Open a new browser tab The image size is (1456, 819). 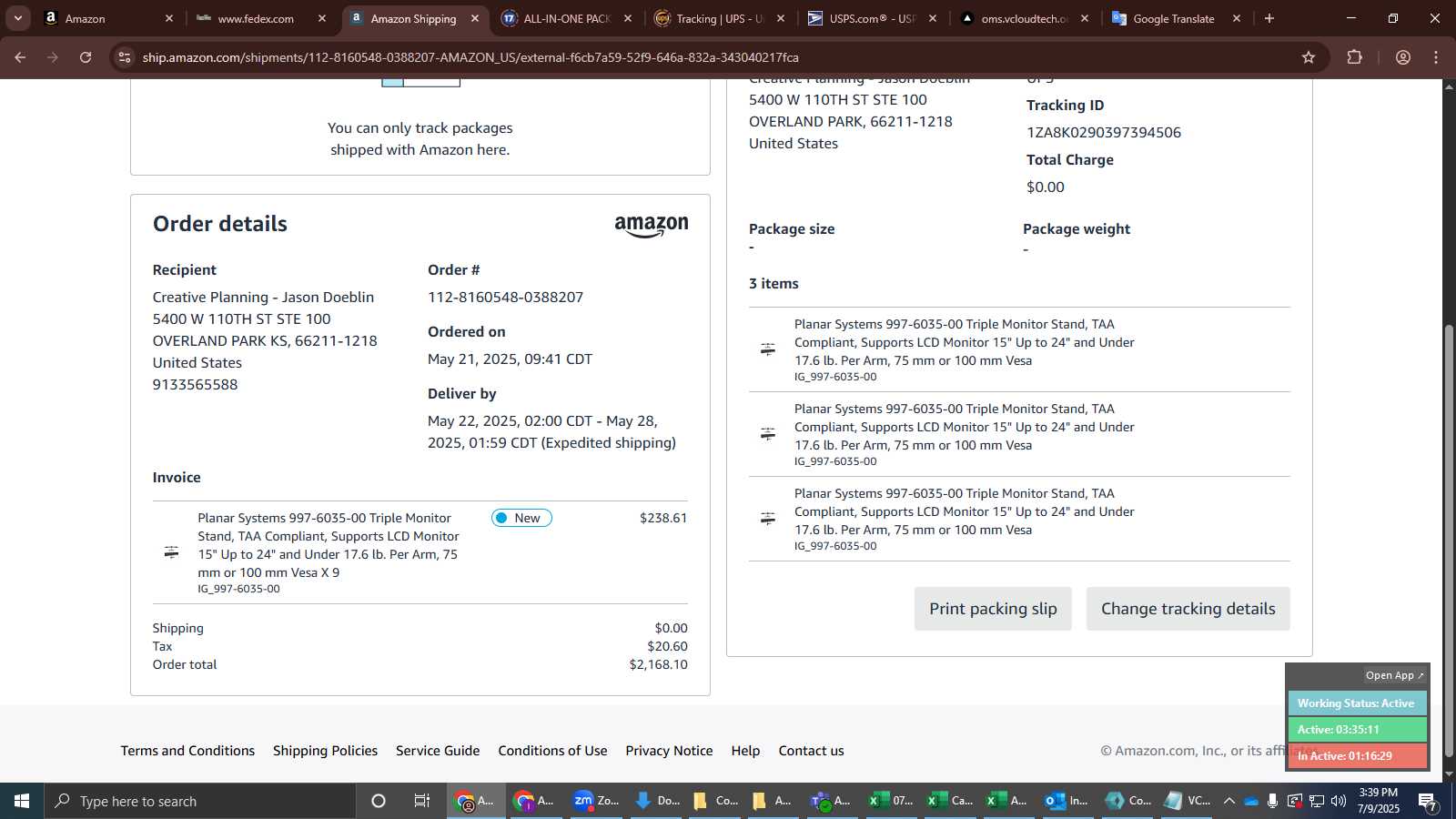click(x=1269, y=18)
